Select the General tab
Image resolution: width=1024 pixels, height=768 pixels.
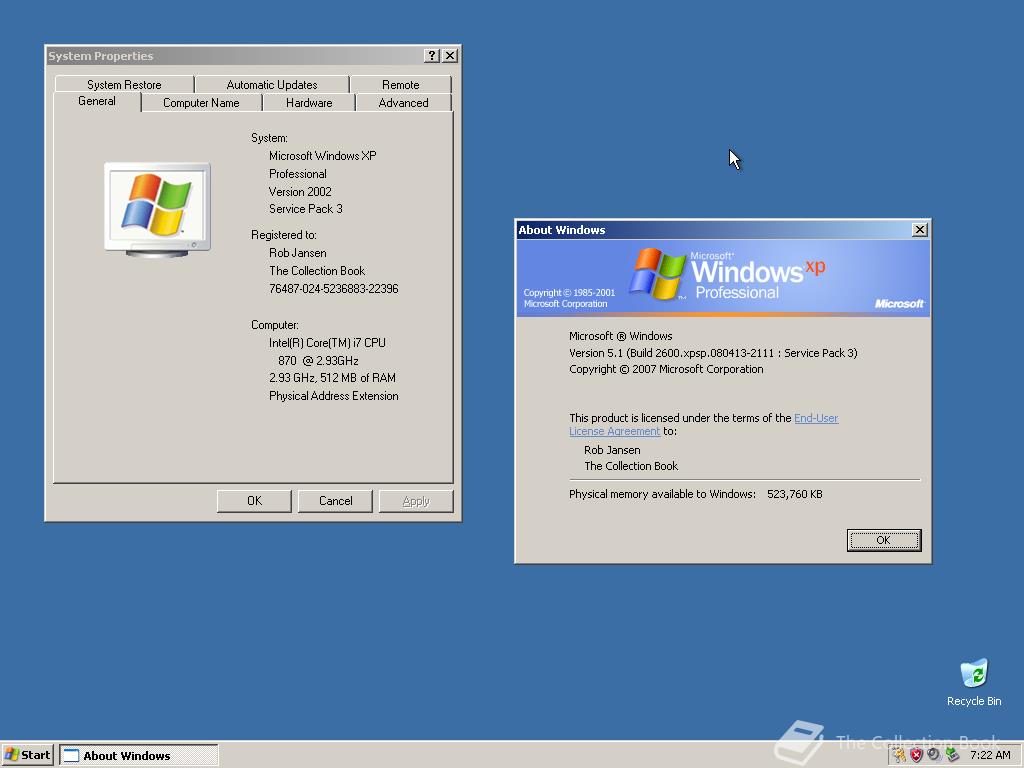tap(97, 101)
